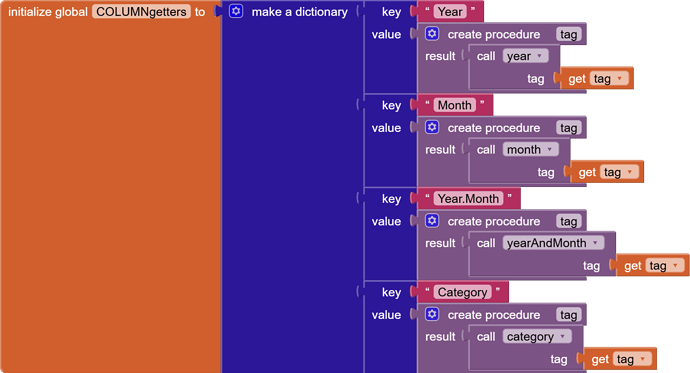Click create procedure text in Year.Month entry
690x373 pixels.
[x=494, y=221]
